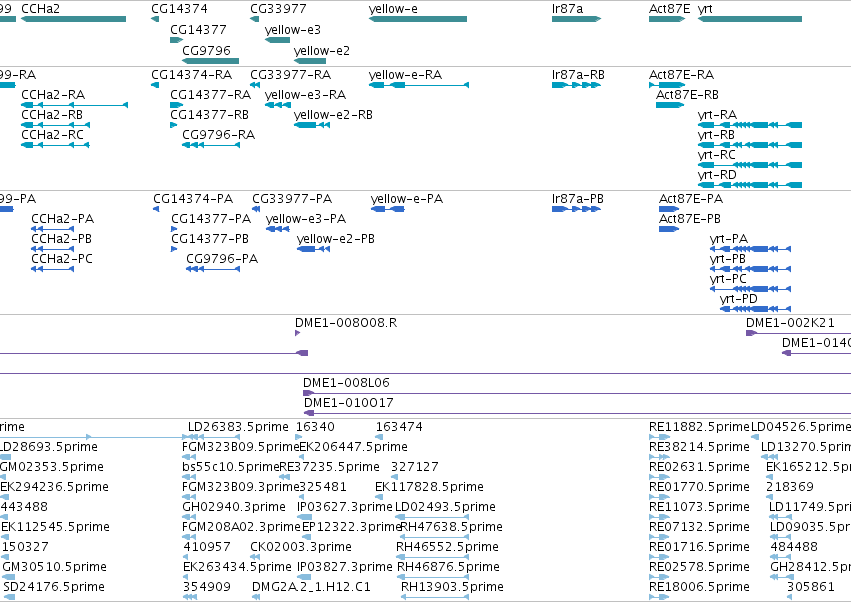Click the CG14374-RA transcript label
The width and height of the screenshot is (851, 602).
click(192, 74)
